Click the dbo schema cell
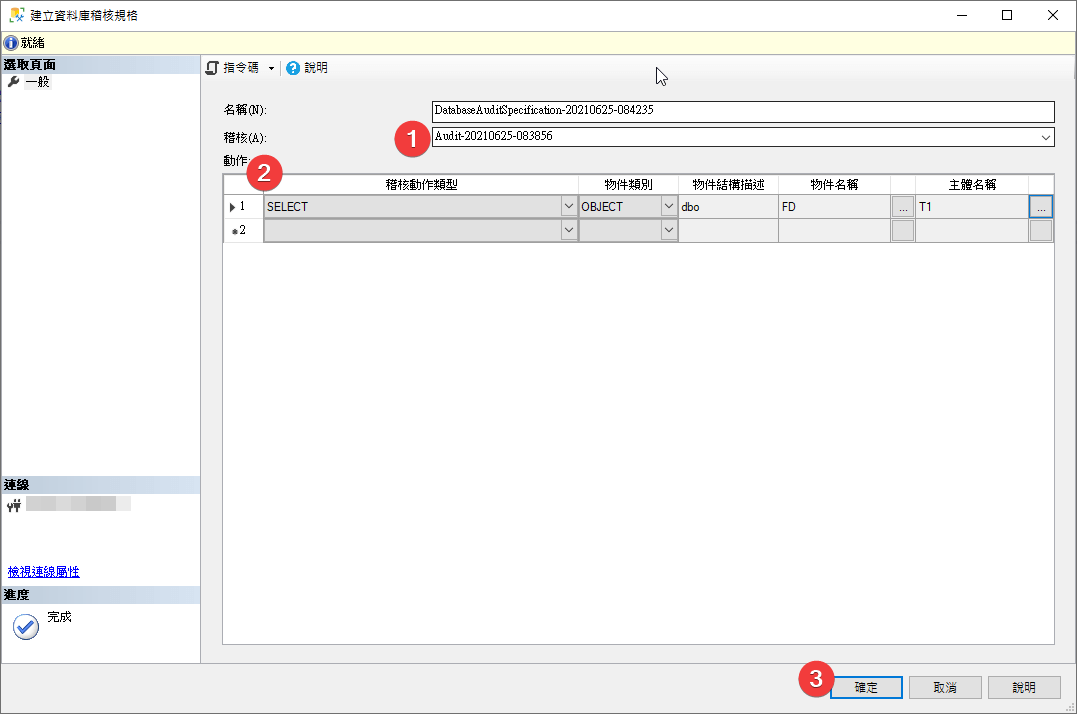The image size is (1077, 714). (728, 207)
